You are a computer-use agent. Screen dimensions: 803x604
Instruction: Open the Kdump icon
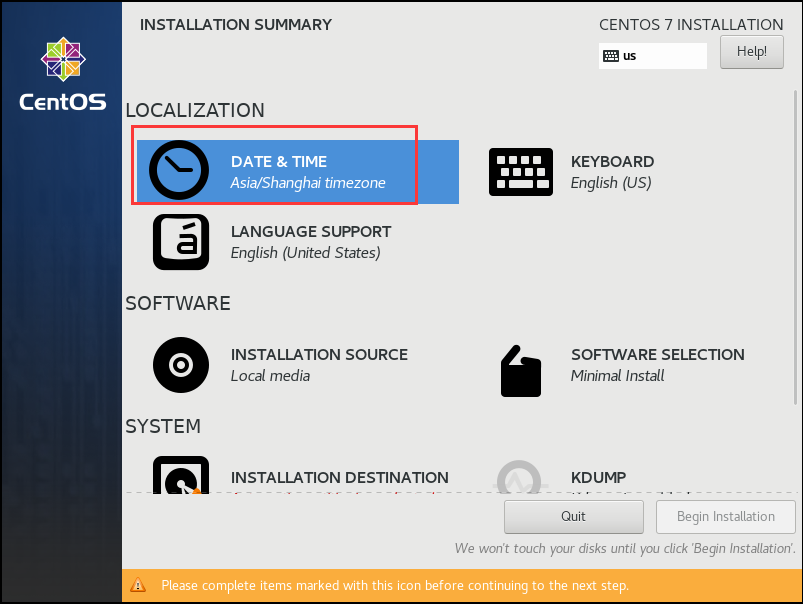tap(519, 477)
